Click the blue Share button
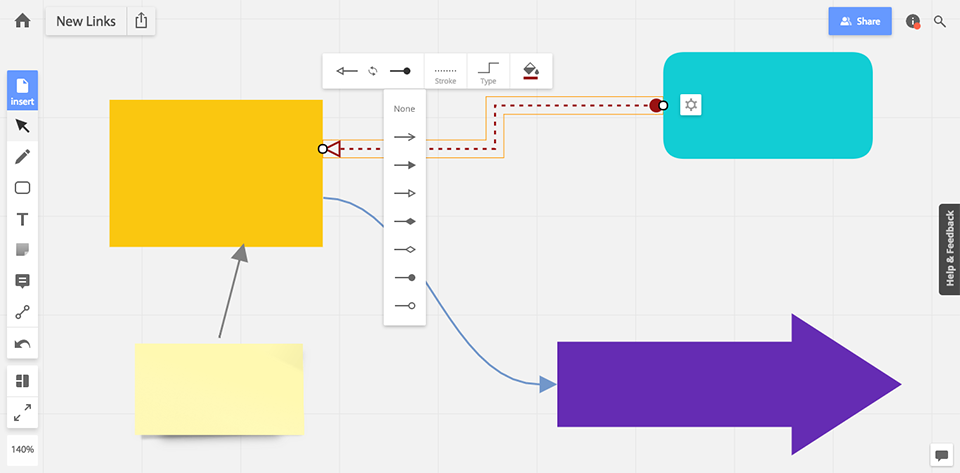The height and width of the screenshot is (473, 960). point(860,21)
